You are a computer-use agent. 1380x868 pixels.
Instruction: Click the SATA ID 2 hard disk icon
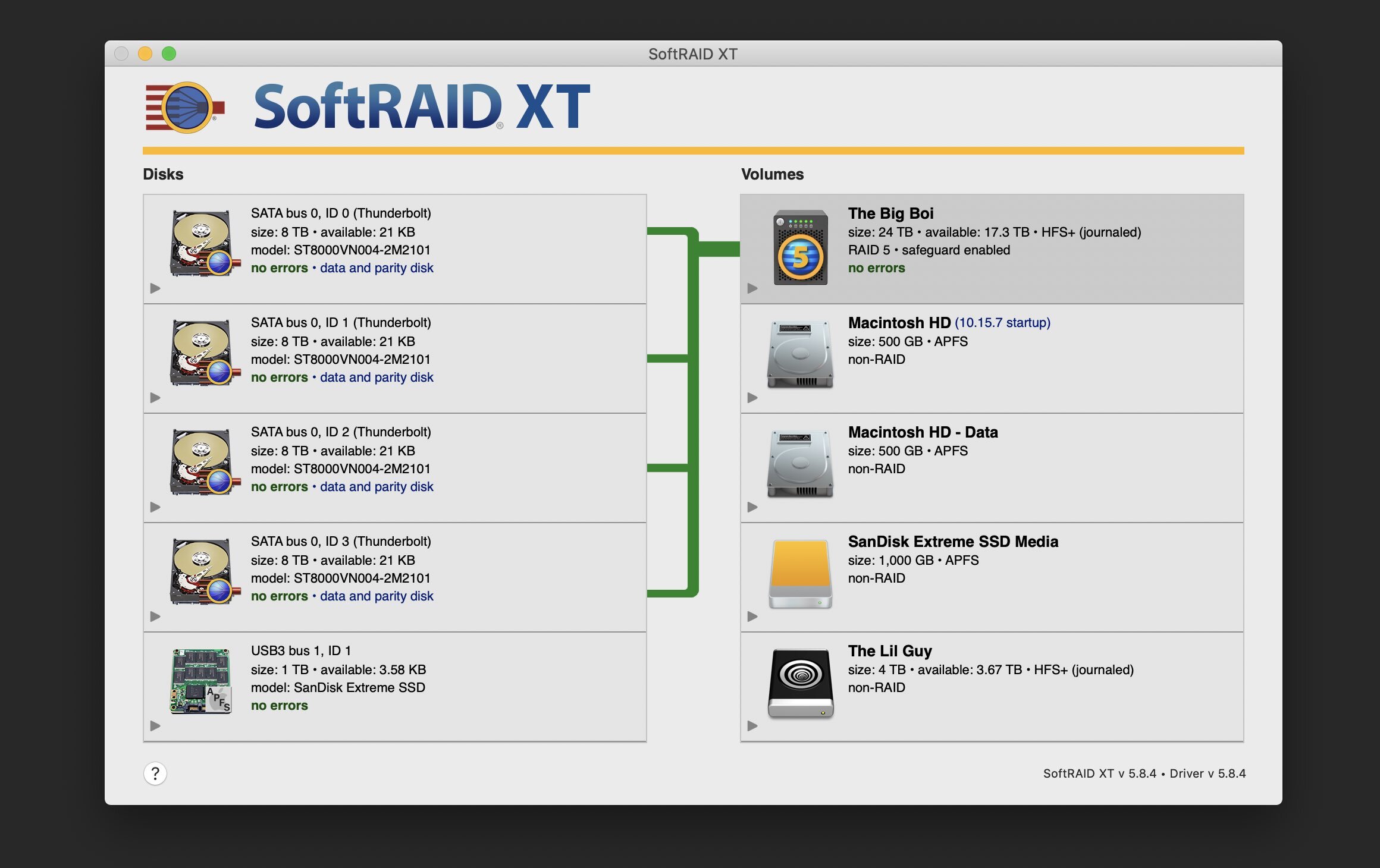(x=204, y=461)
